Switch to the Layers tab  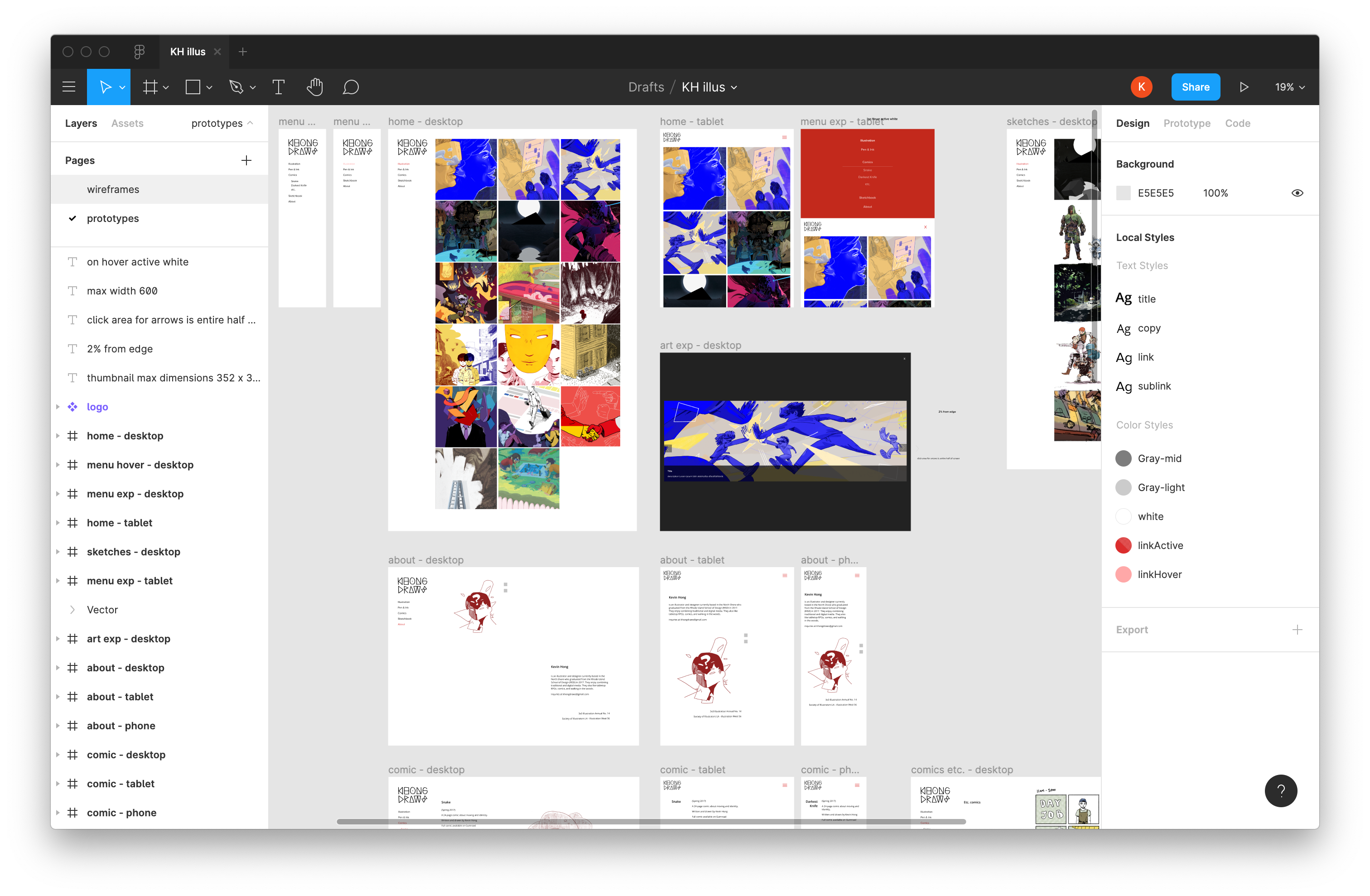pyautogui.click(x=81, y=123)
